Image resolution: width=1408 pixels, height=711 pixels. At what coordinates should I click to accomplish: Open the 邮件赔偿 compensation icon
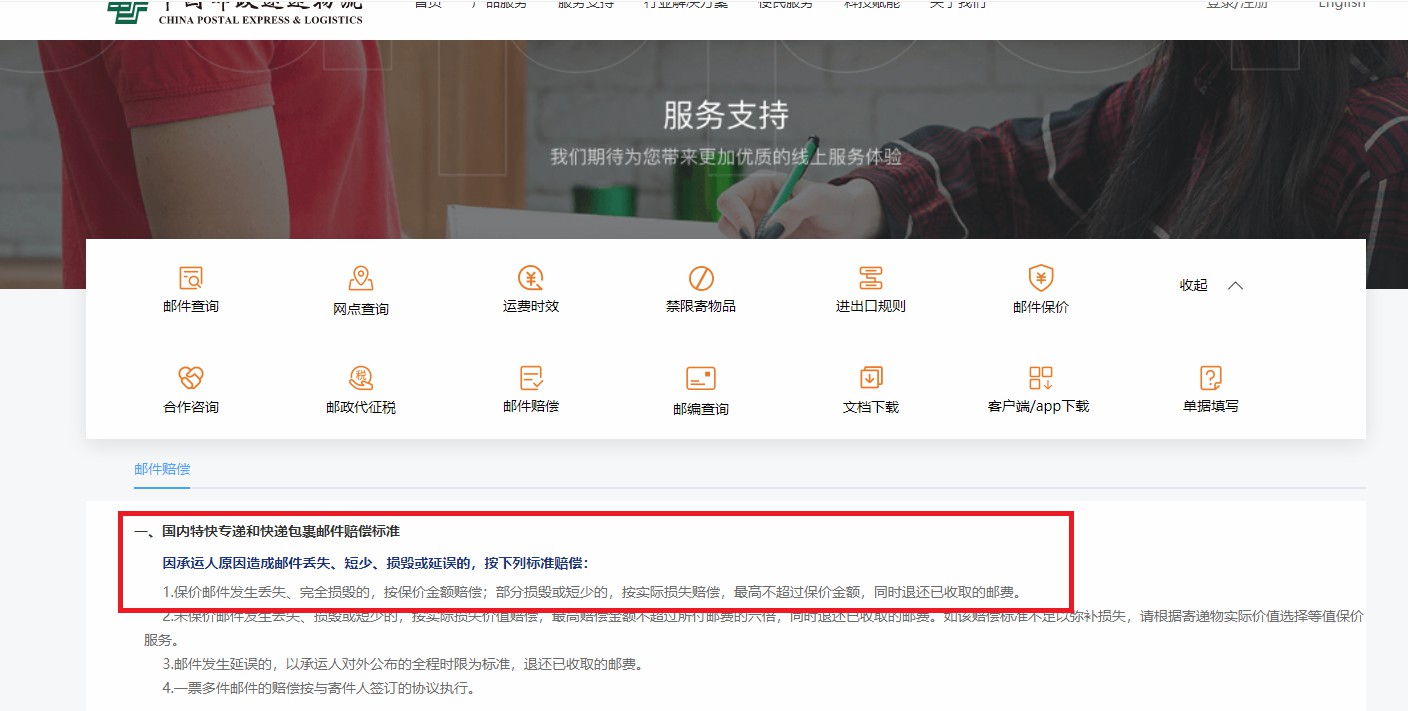pos(531,378)
